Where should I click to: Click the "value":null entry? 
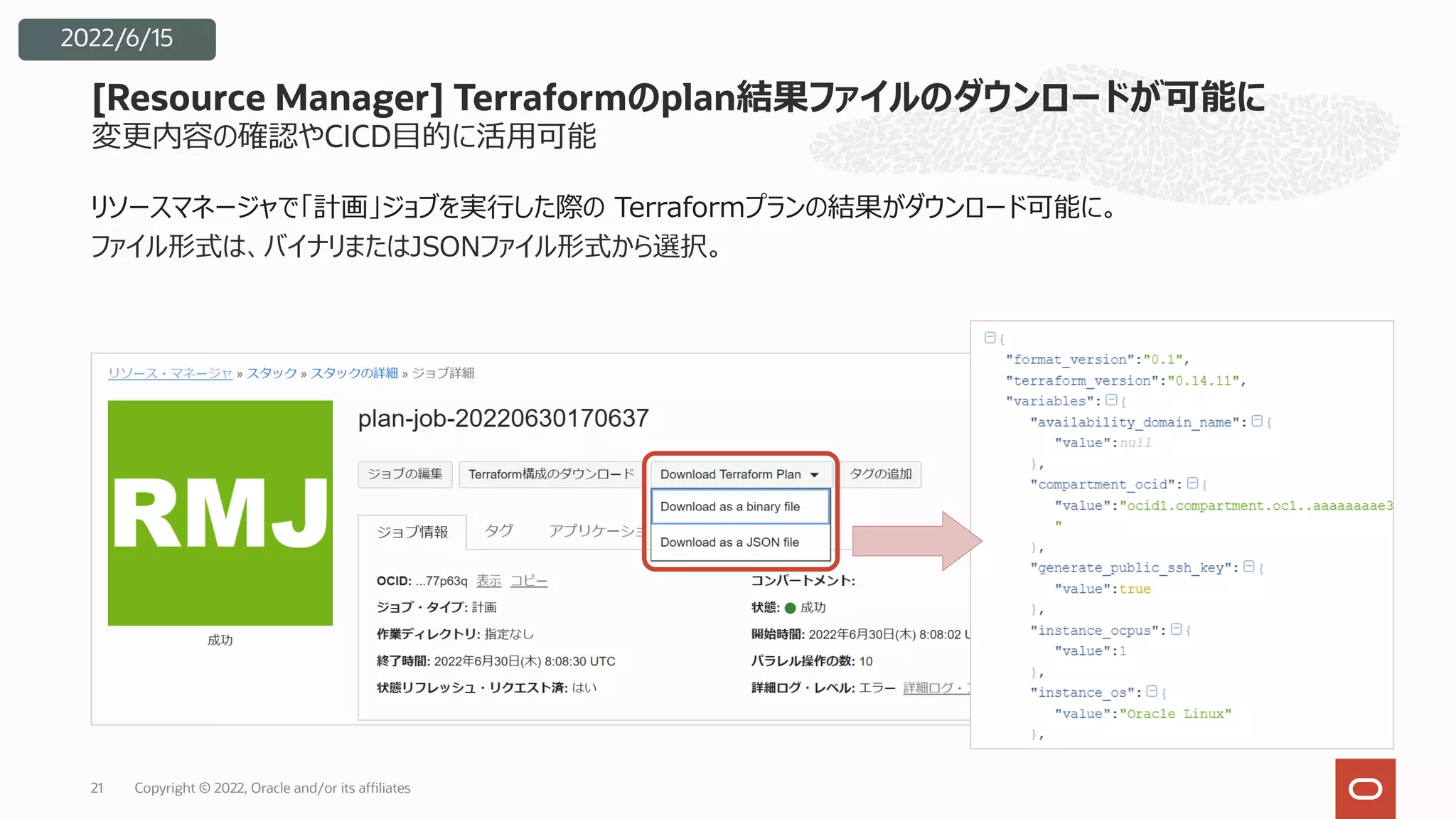point(1103,442)
